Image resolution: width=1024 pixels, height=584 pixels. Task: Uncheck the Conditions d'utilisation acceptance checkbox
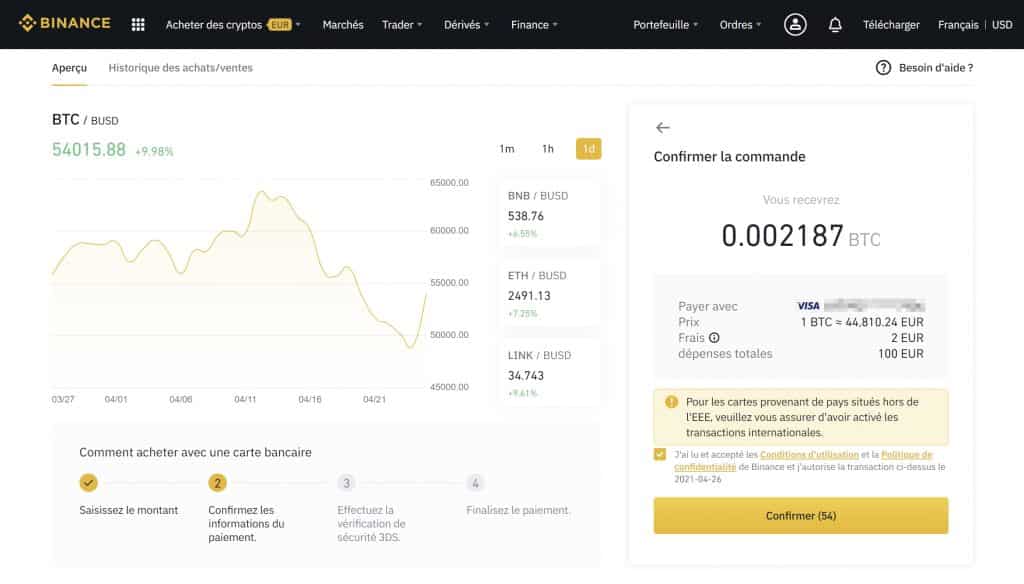point(658,453)
